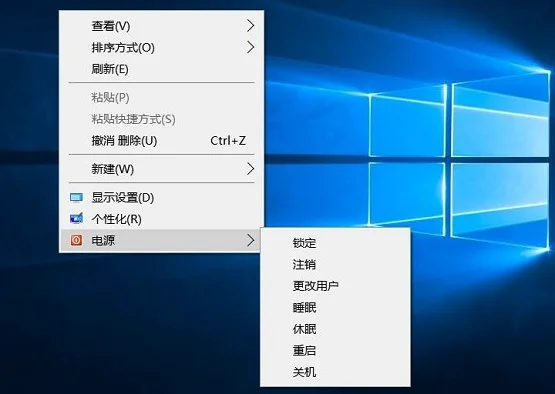
Task: Expand the arrow next to 查看(V)
Action: (x=251, y=25)
